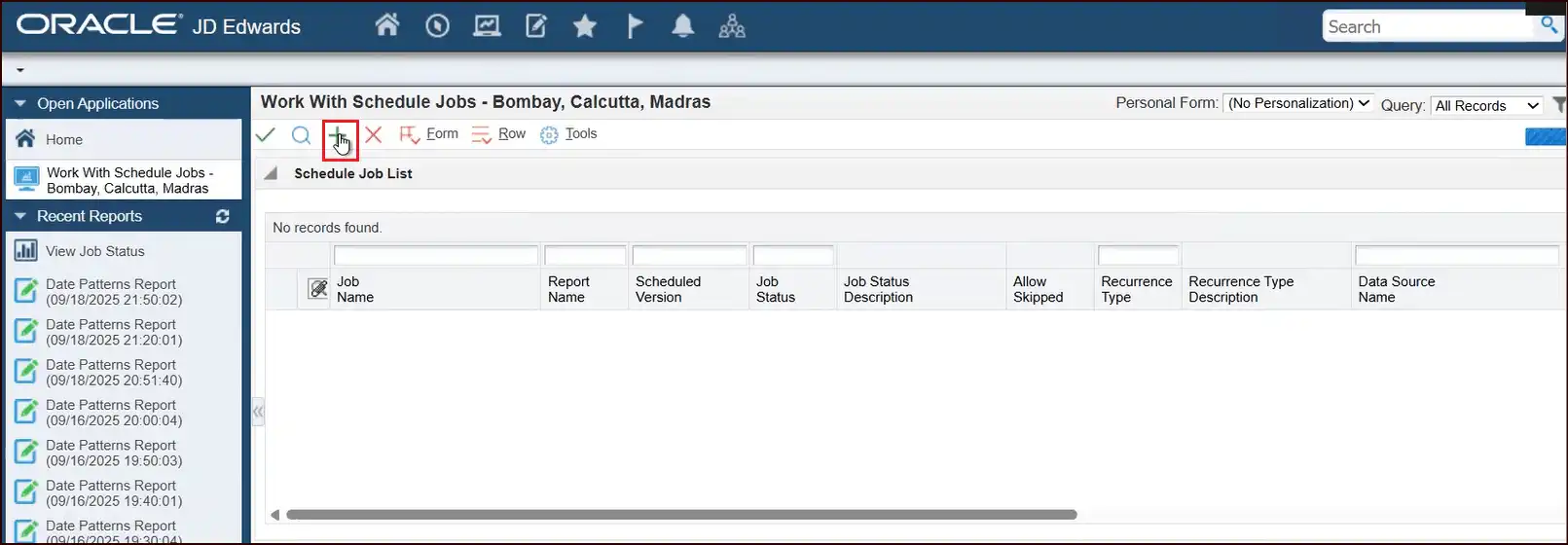Click the horizontal scrollbar of the grid

click(681, 515)
